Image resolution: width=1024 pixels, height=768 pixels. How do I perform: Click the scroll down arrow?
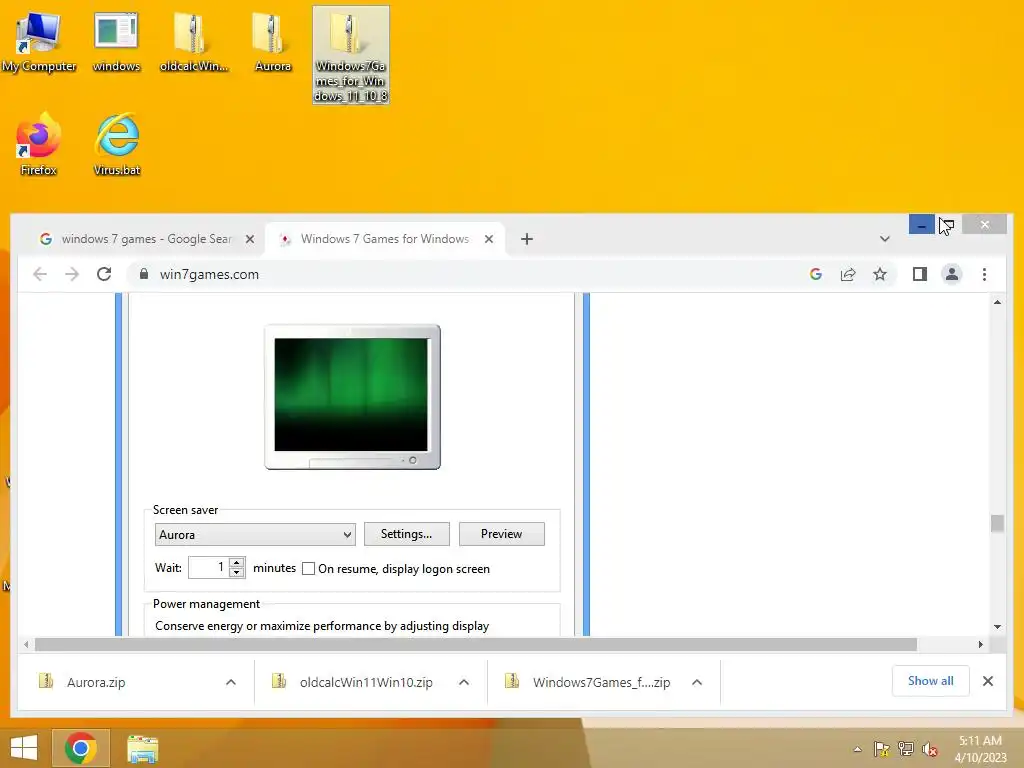pyautogui.click(x=997, y=627)
